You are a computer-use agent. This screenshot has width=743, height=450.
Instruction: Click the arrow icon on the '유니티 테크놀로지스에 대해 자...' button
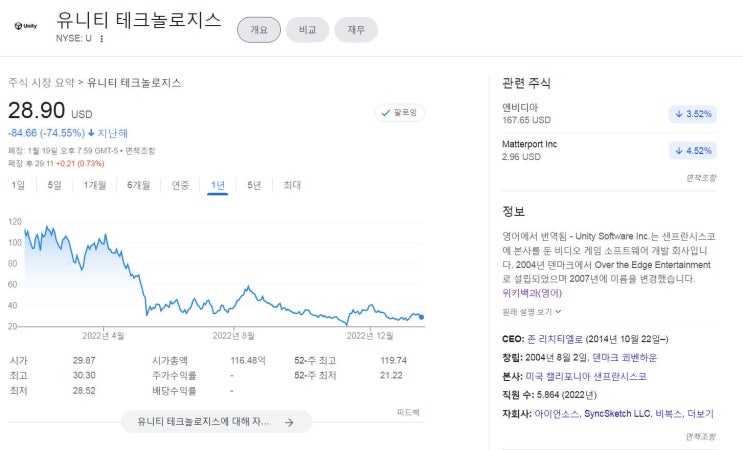click(x=289, y=423)
